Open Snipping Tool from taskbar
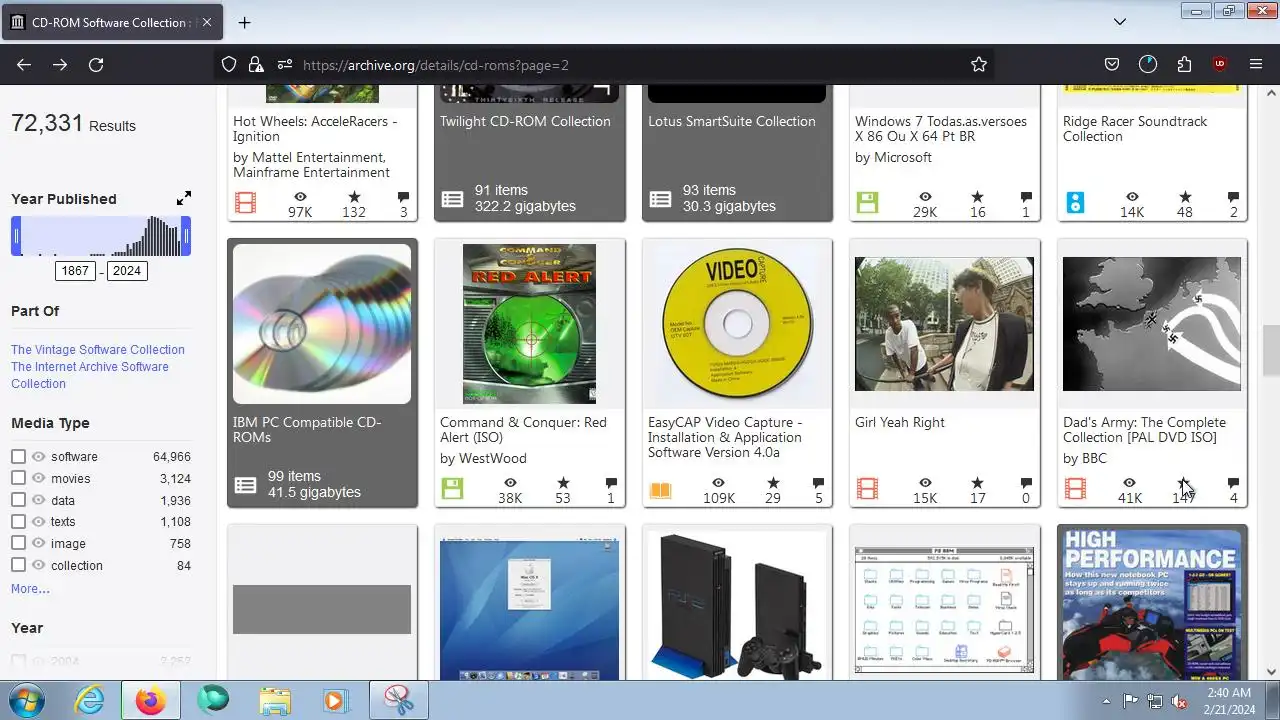1280x720 pixels. (399, 700)
